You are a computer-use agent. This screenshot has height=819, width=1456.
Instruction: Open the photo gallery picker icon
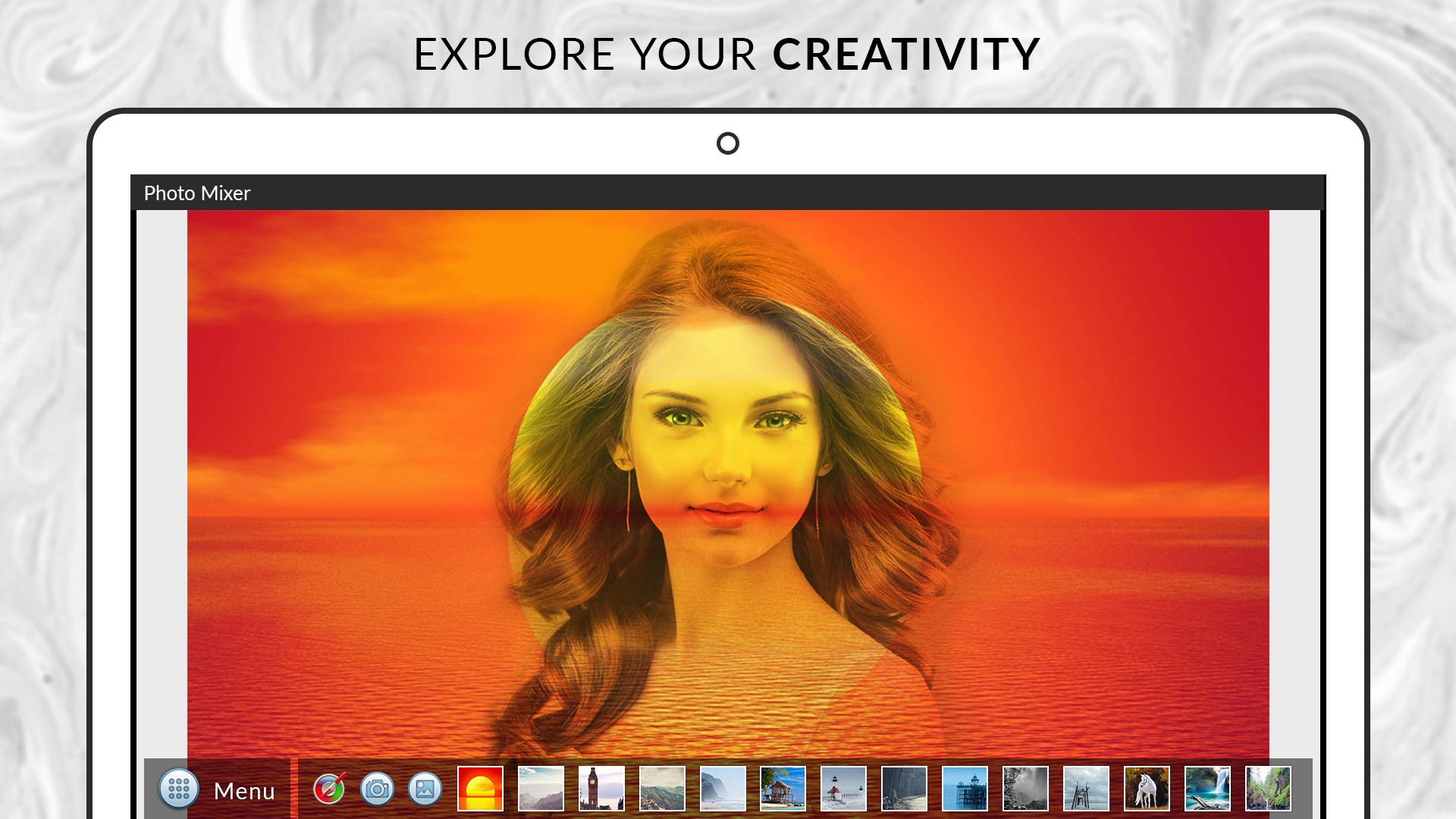(x=425, y=789)
